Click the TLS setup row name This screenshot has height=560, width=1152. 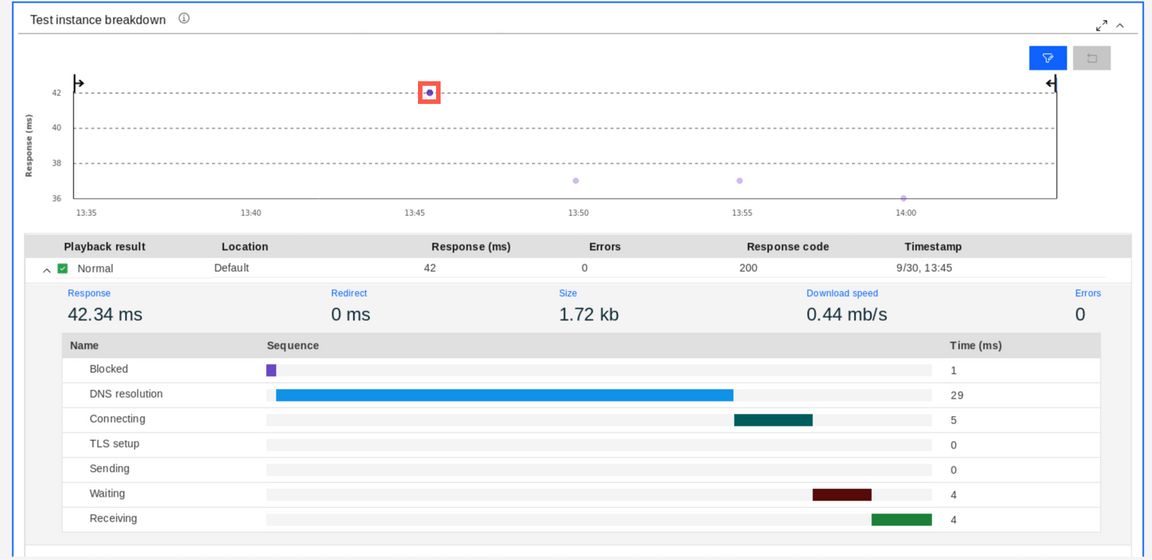tap(115, 444)
